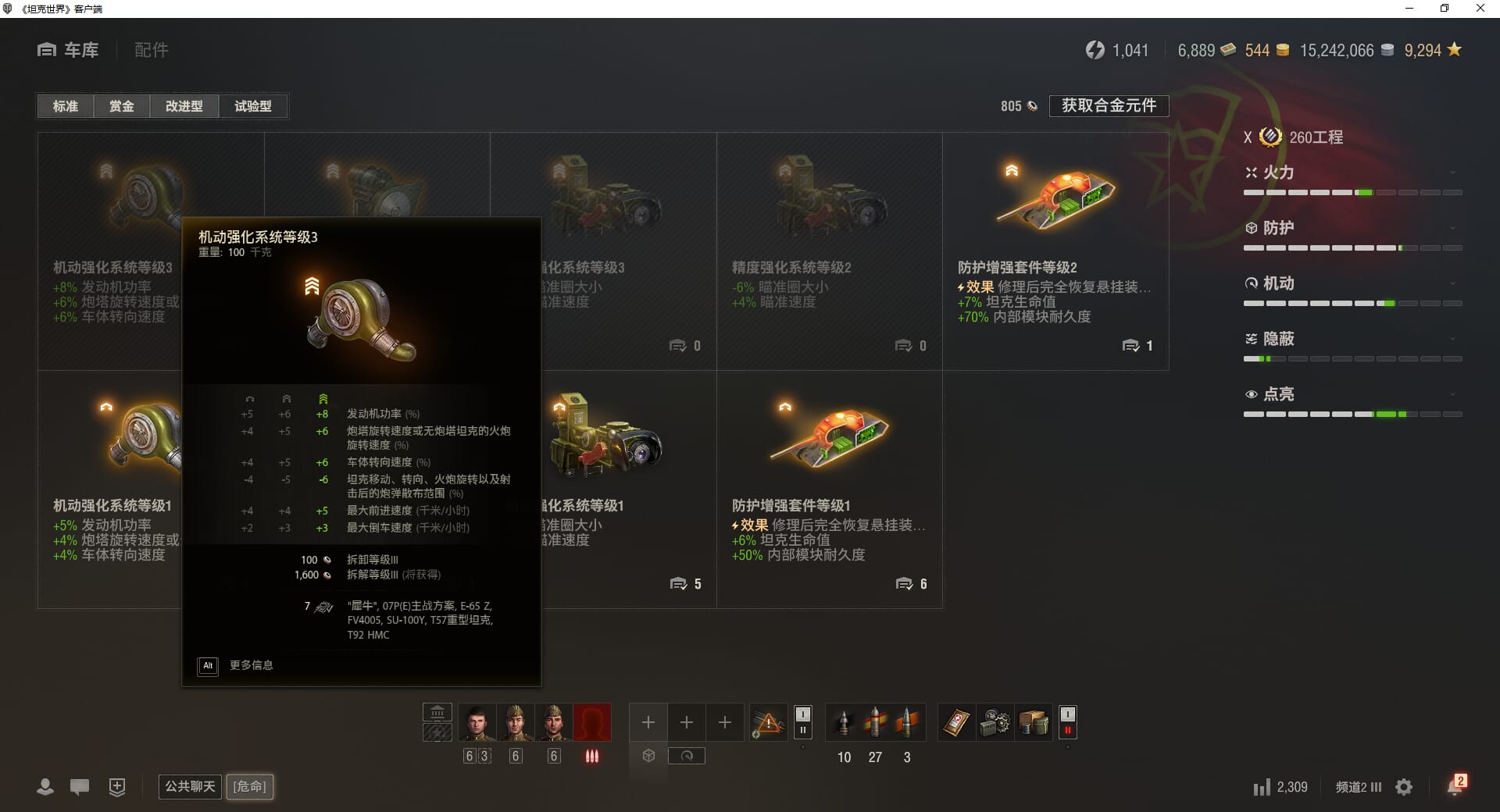The width and height of the screenshot is (1500, 812).
Task: Open the chat bubble icon
Action: (x=80, y=787)
